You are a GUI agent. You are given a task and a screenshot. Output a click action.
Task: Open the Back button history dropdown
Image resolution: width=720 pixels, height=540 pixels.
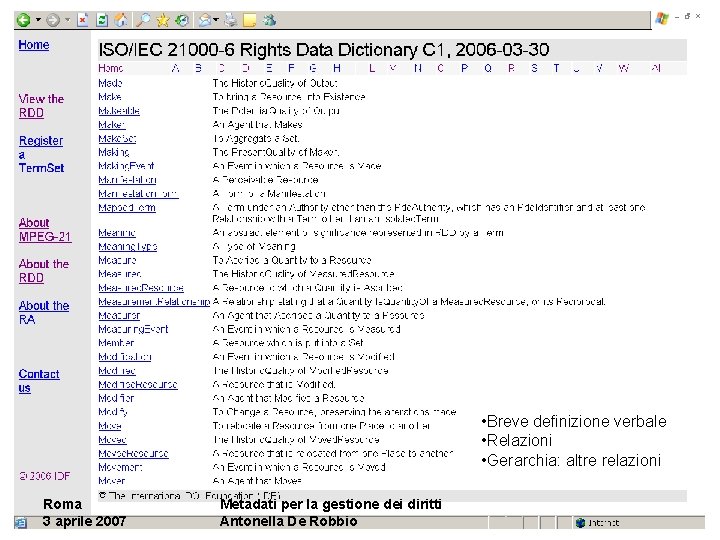tap(38, 20)
